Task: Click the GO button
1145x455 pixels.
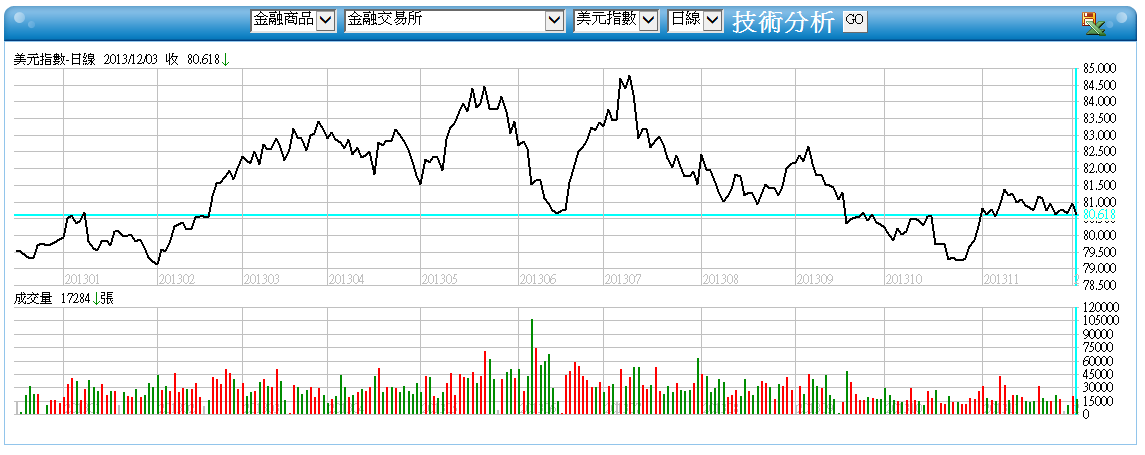Action: tap(855, 20)
